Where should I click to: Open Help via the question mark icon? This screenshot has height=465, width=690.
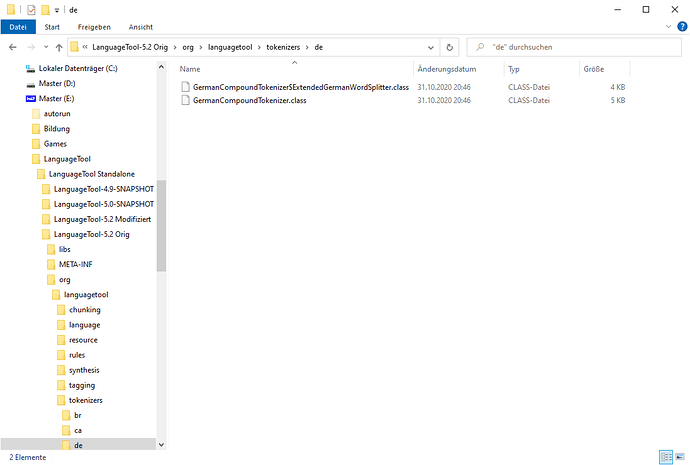[x=680, y=27]
